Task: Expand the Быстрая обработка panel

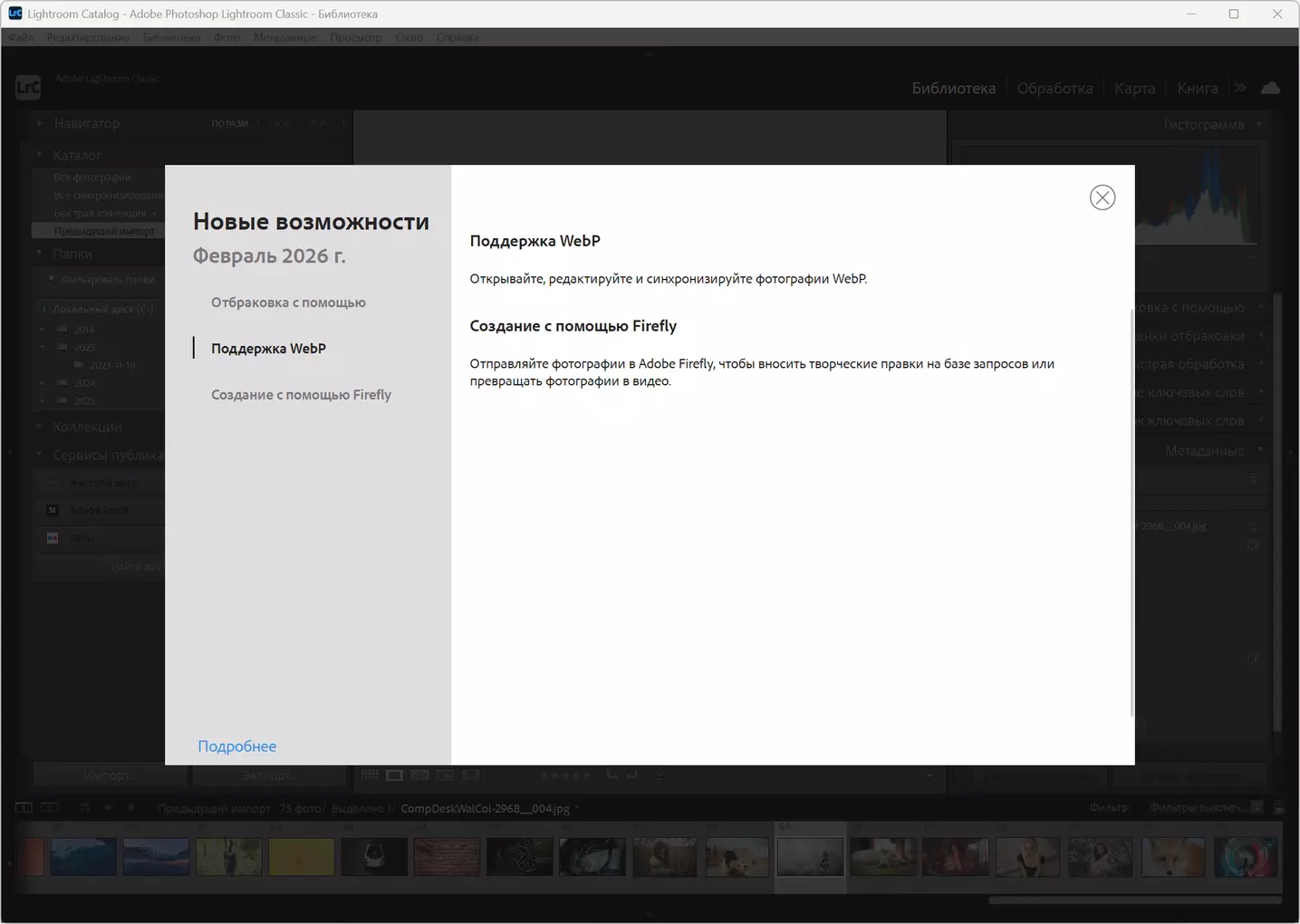Action: pos(1259,364)
